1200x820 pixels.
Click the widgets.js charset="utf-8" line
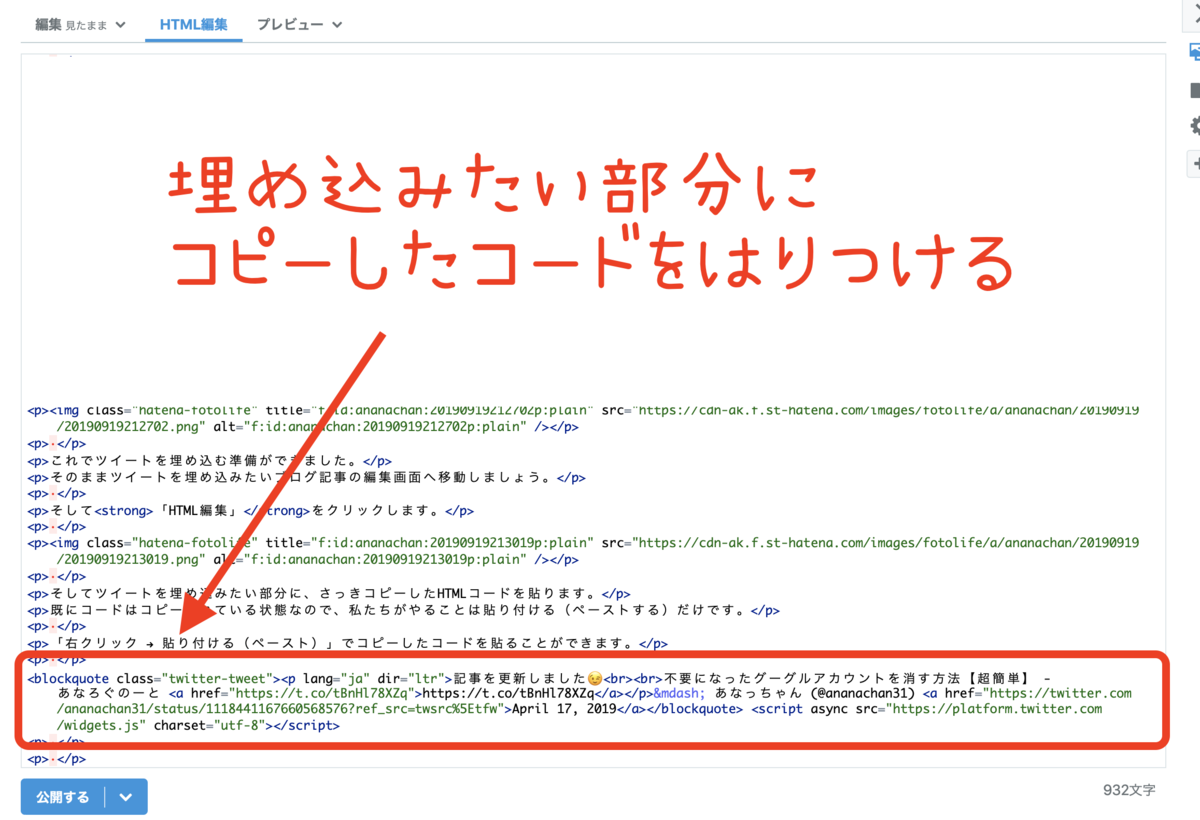pos(198,725)
